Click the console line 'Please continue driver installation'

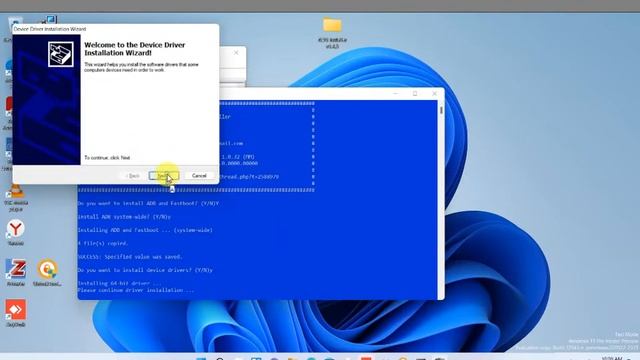coord(136,290)
